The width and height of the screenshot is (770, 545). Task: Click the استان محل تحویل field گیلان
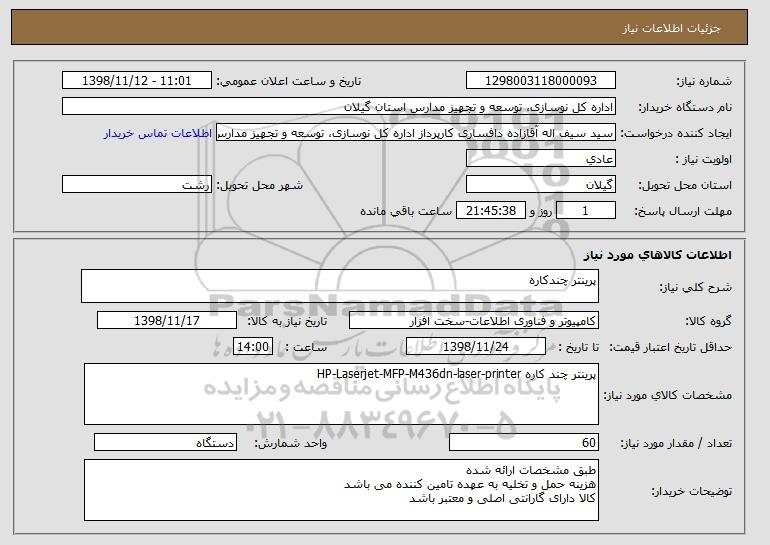541,185
